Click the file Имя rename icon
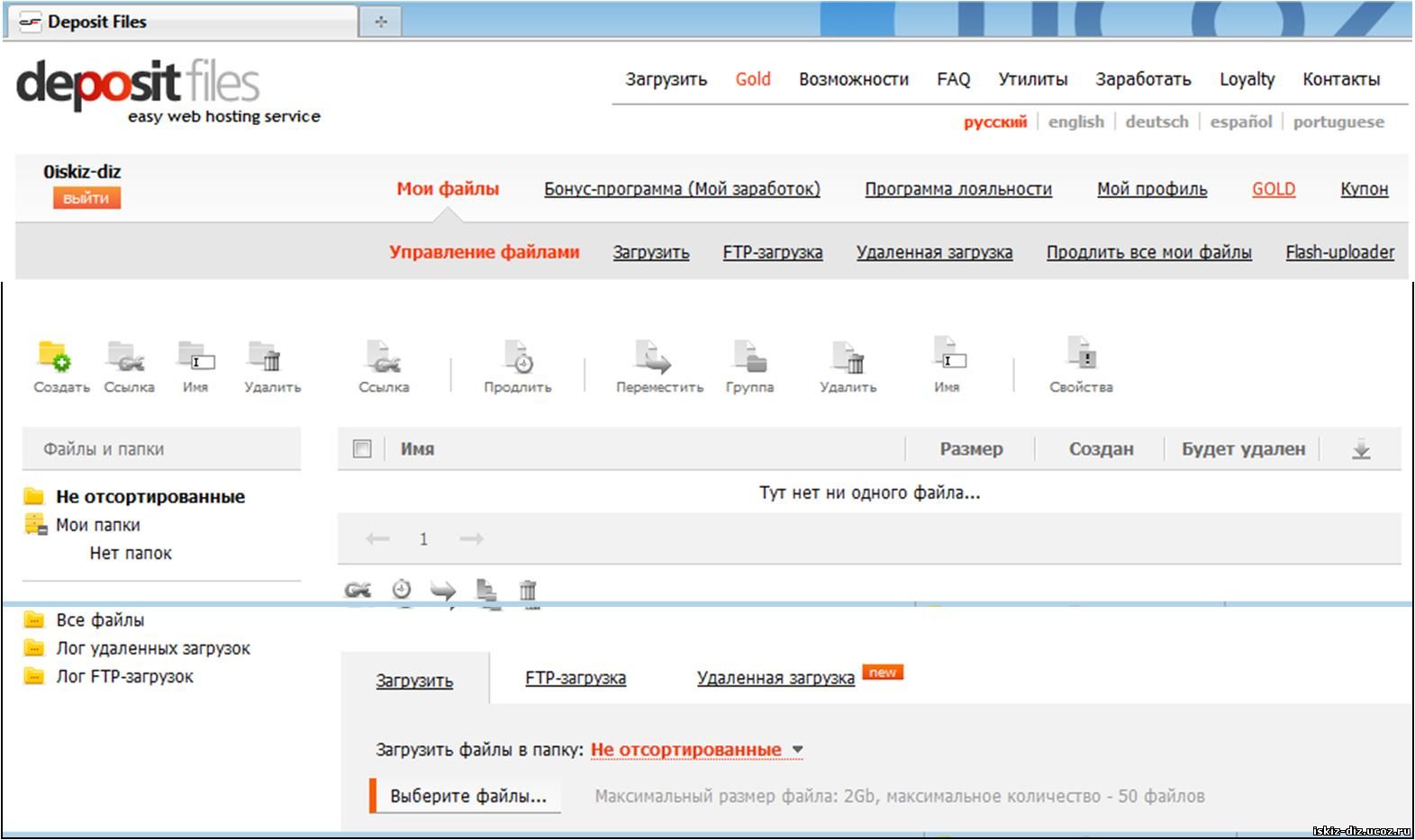The image size is (1415, 840). (x=949, y=353)
